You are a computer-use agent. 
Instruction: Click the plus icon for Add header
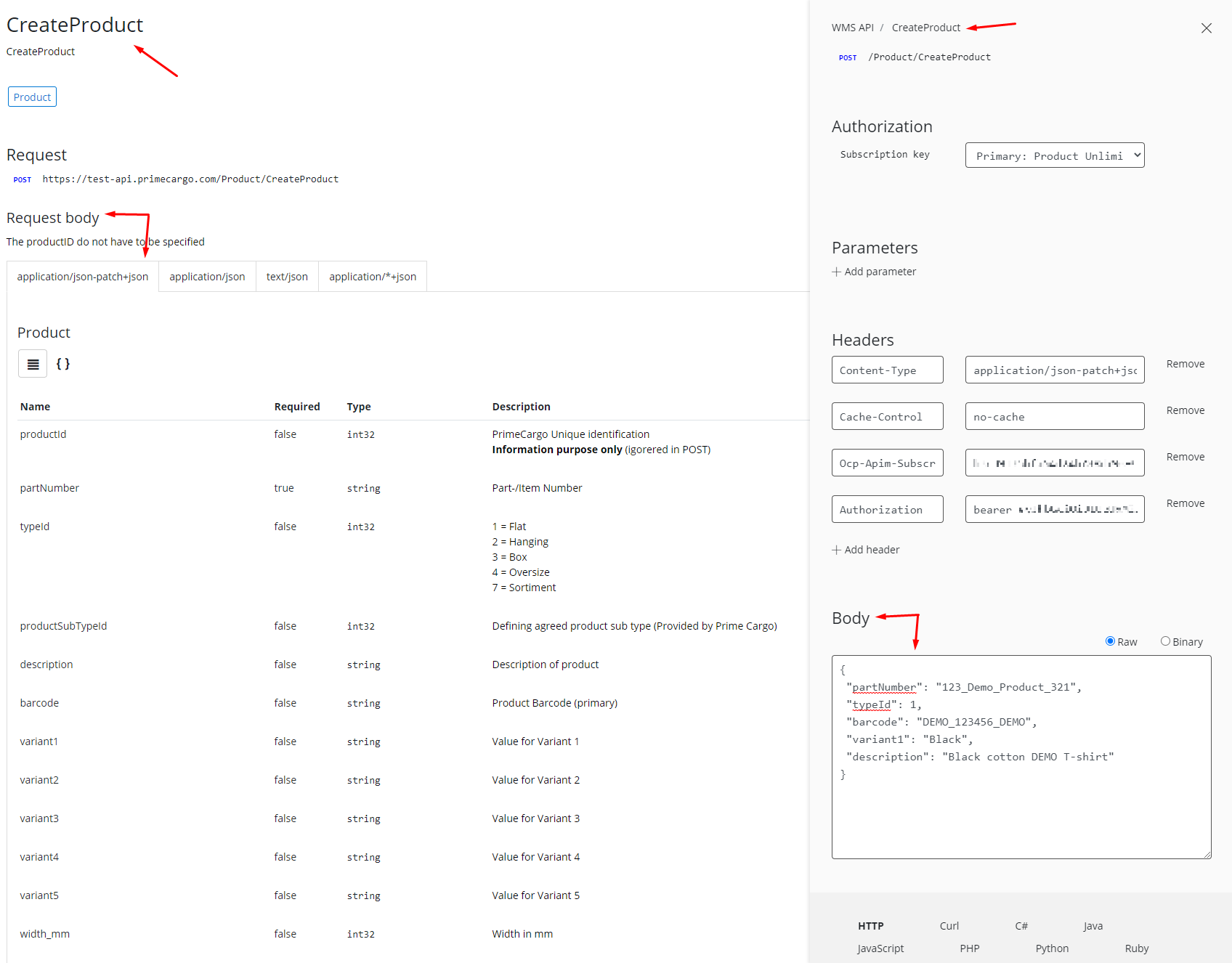click(836, 550)
